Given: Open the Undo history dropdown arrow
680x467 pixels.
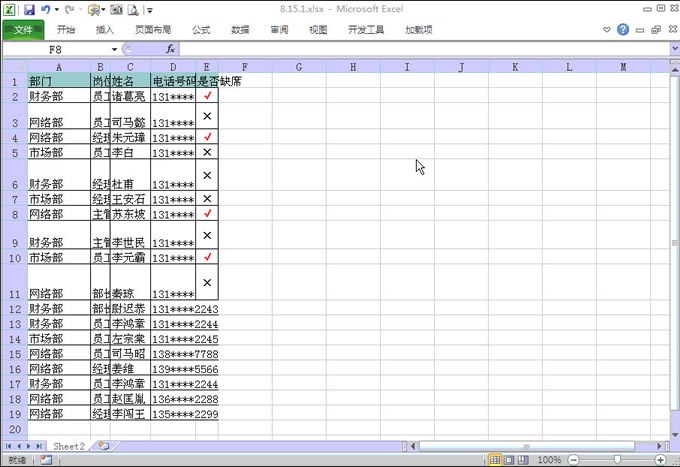Looking at the screenshot, I should 57,10.
